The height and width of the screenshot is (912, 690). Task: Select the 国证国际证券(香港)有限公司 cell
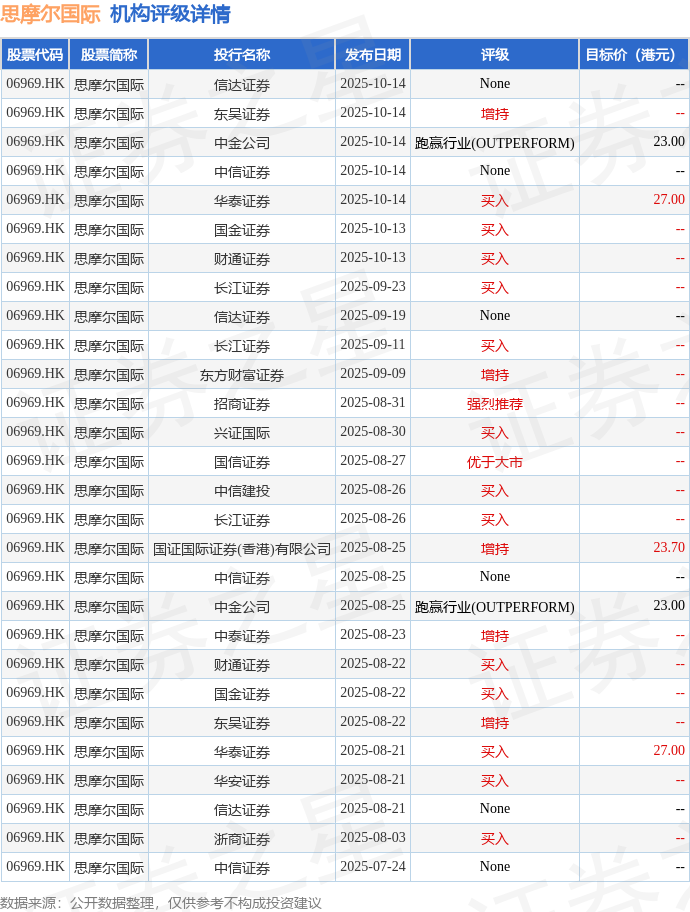pos(241,549)
